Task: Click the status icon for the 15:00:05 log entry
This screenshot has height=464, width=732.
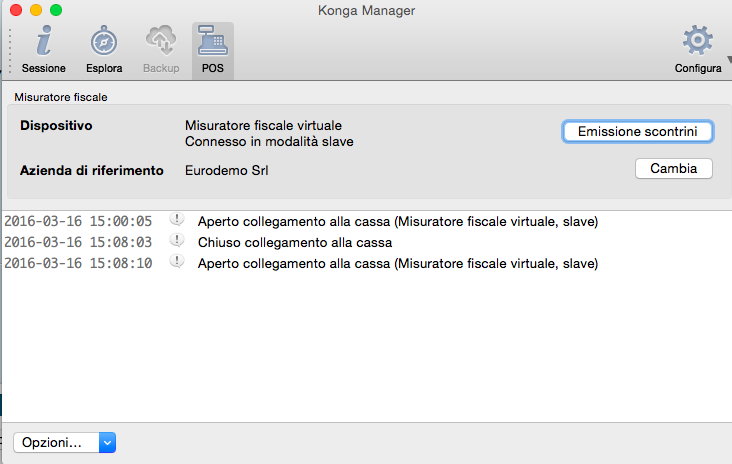Action: coord(177,220)
